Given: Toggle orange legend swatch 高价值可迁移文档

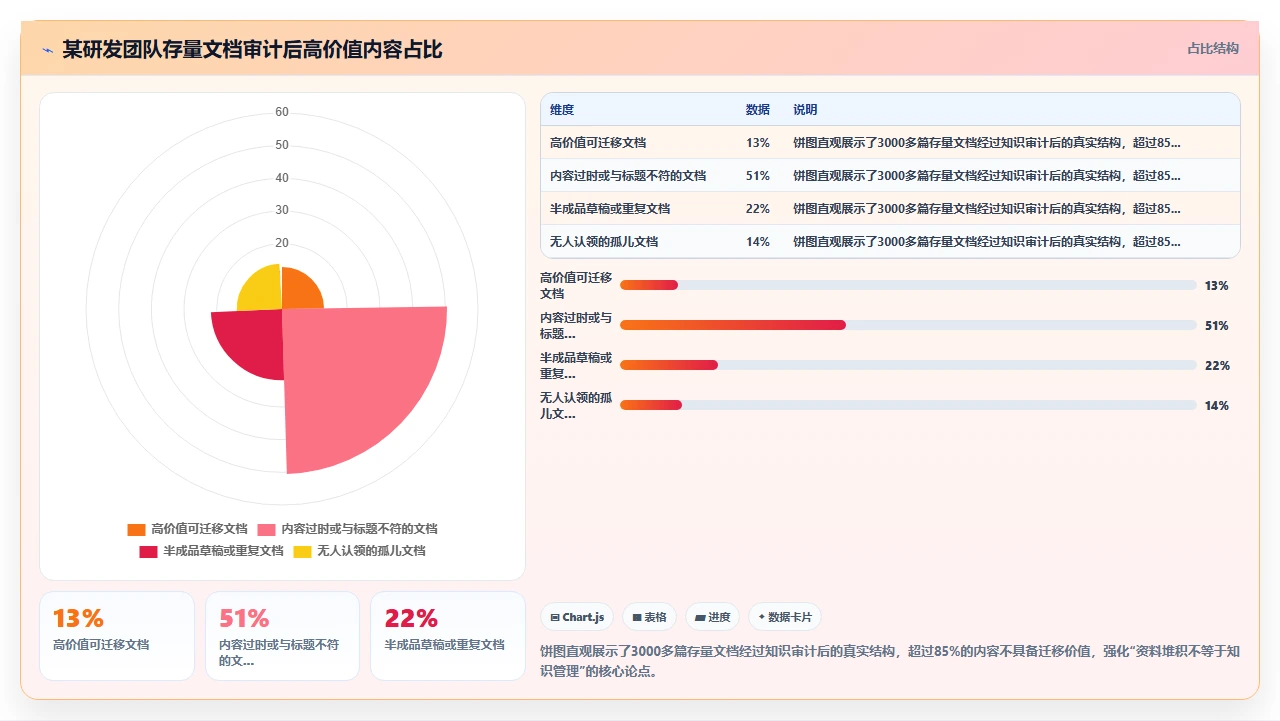Looking at the screenshot, I should tap(136, 529).
